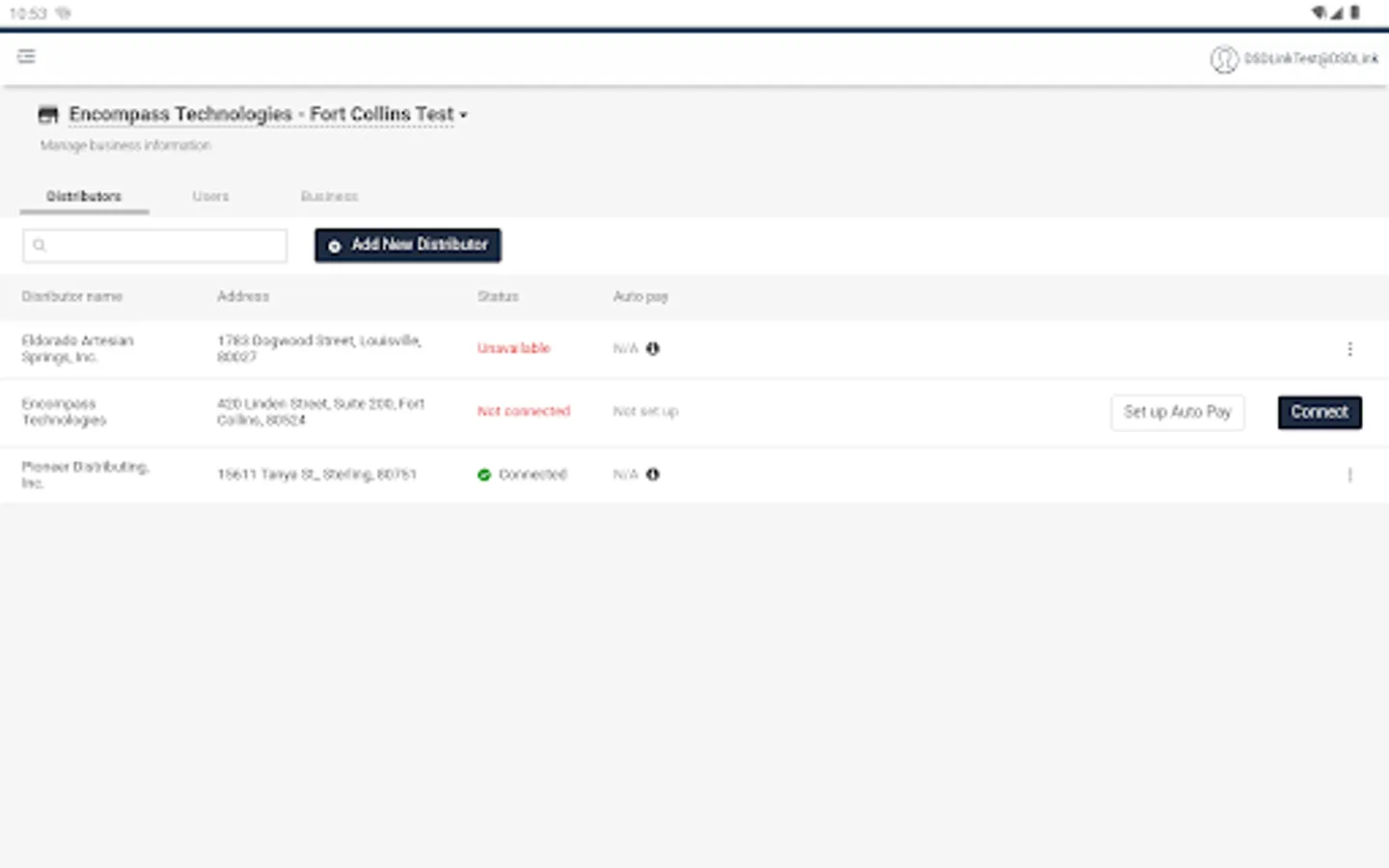Click the Auto pay column header
1389x868 pixels.
pos(640,296)
